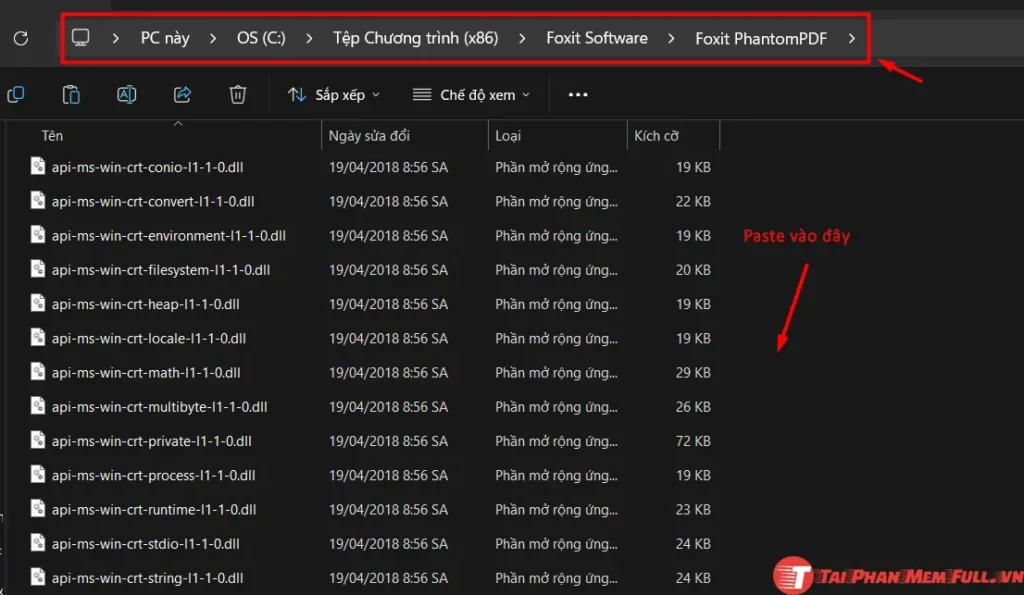Image resolution: width=1024 pixels, height=595 pixels.
Task: Navigate to the Foxit Software breadcrumb
Action: pyautogui.click(x=596, y=37)
